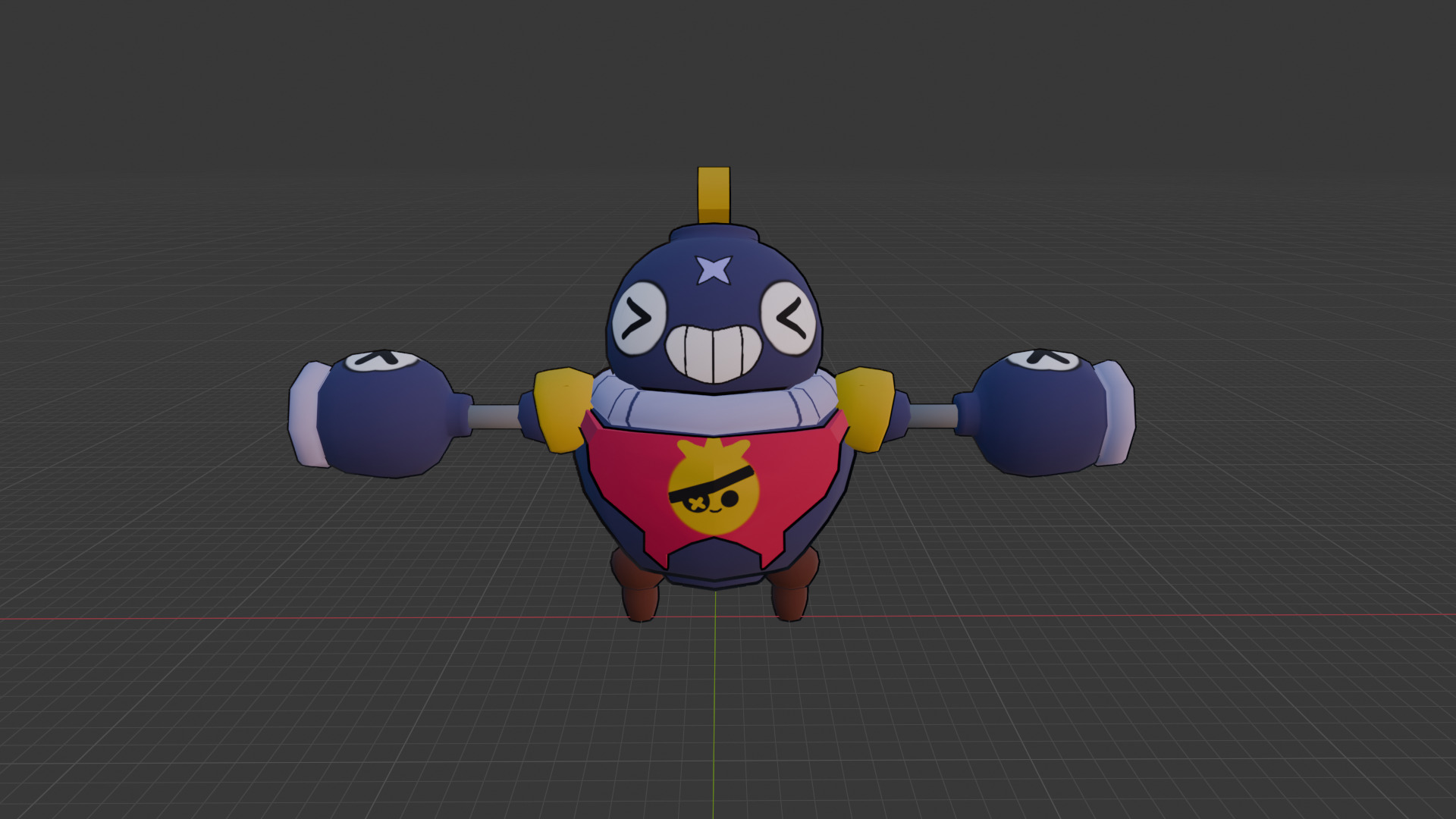Image resolution: width=1456 pixels, height=819 pixels.
Task: Select the squinting eye on the screen's left side
Action: [x=639, y=319]
